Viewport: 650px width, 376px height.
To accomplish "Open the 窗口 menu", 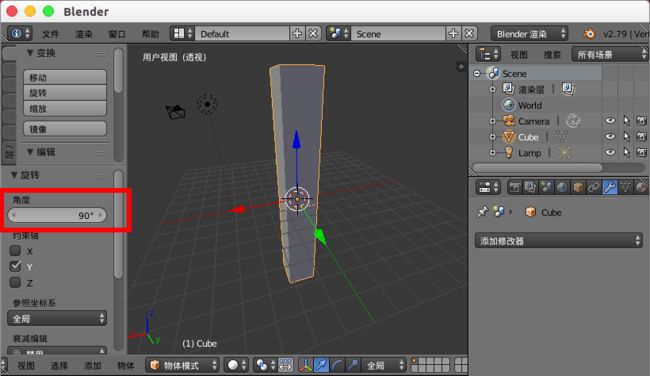I will tap(117, 34).
